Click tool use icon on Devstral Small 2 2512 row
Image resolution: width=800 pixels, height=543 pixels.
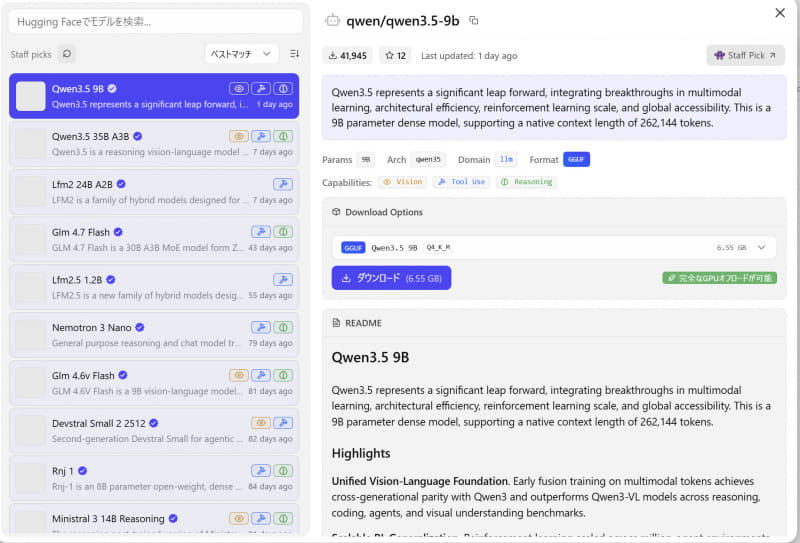point(283,423)
